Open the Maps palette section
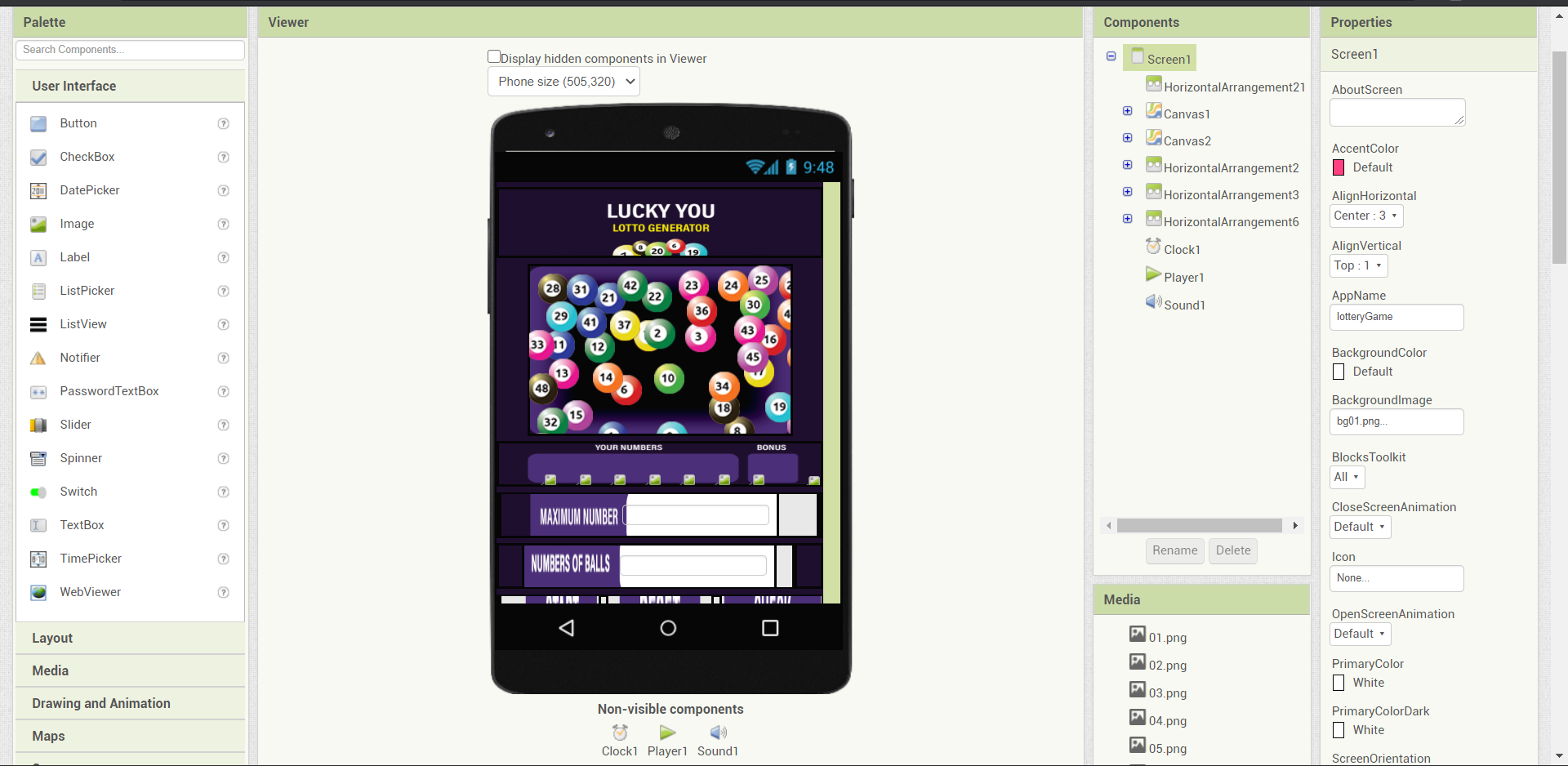1568x766 pixels. 130,737
